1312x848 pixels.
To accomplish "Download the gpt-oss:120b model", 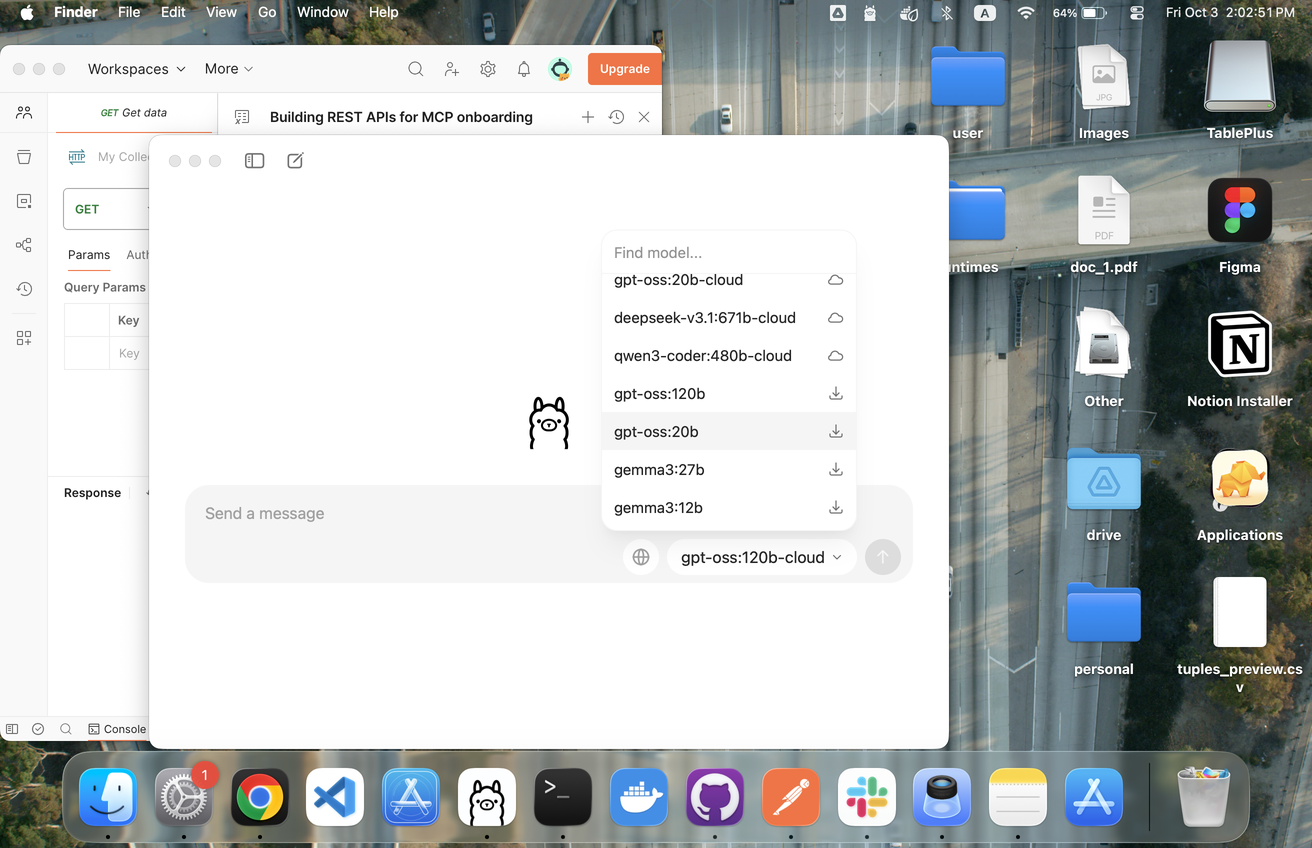I will [836, 394].
